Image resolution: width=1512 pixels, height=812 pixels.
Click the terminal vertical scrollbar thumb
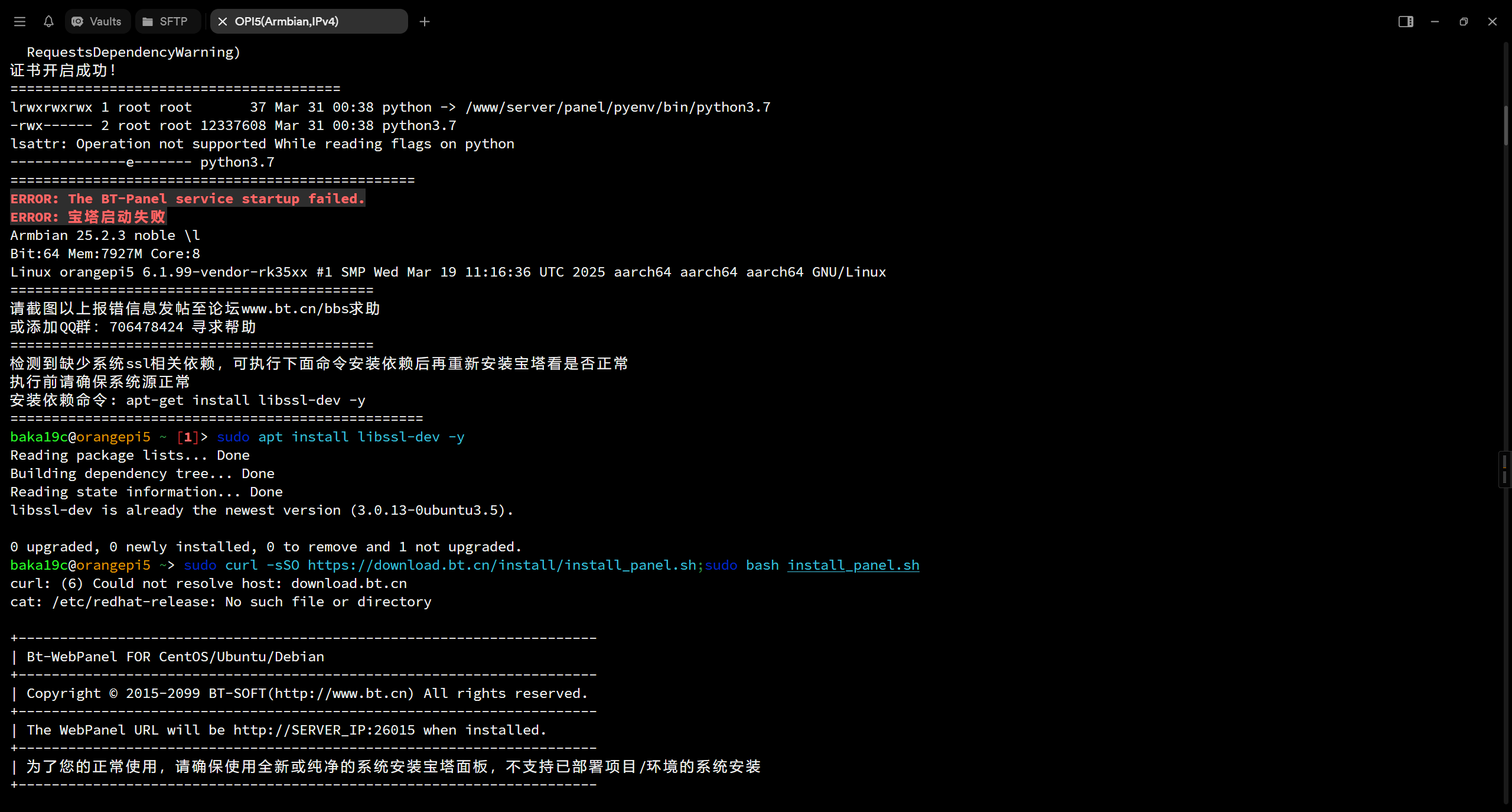coord(1506,125)
